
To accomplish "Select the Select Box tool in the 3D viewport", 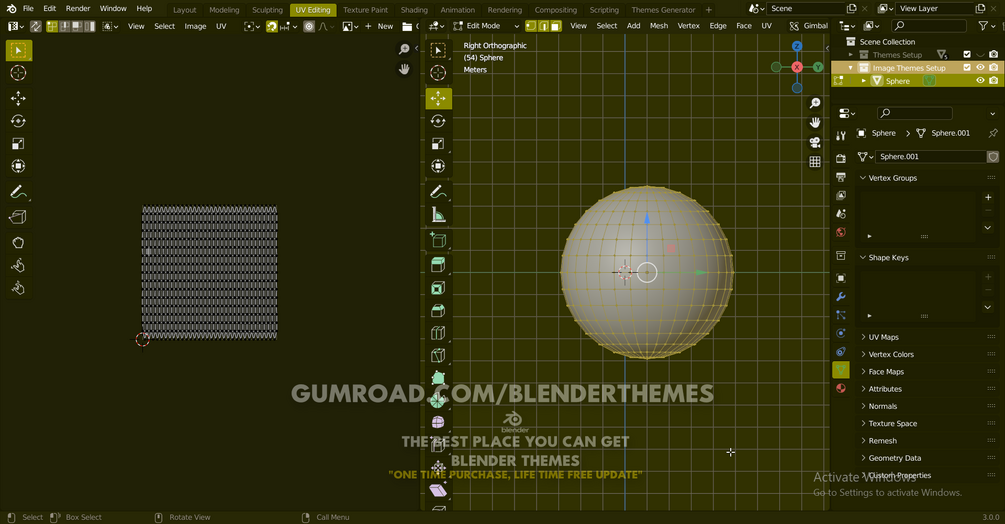I will [x=438, y=51].
